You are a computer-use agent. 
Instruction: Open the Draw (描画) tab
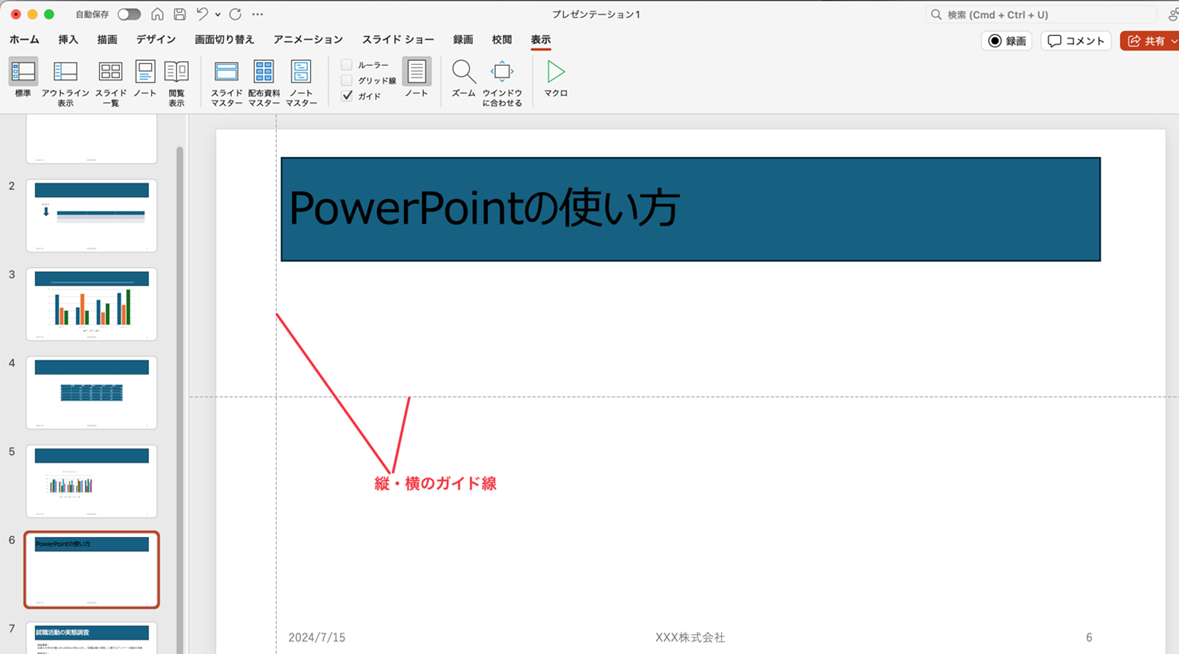coord(108,40)
